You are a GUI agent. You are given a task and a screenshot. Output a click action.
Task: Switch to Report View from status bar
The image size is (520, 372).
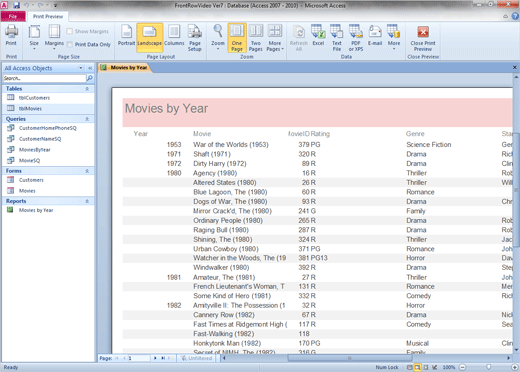[410, 367]
